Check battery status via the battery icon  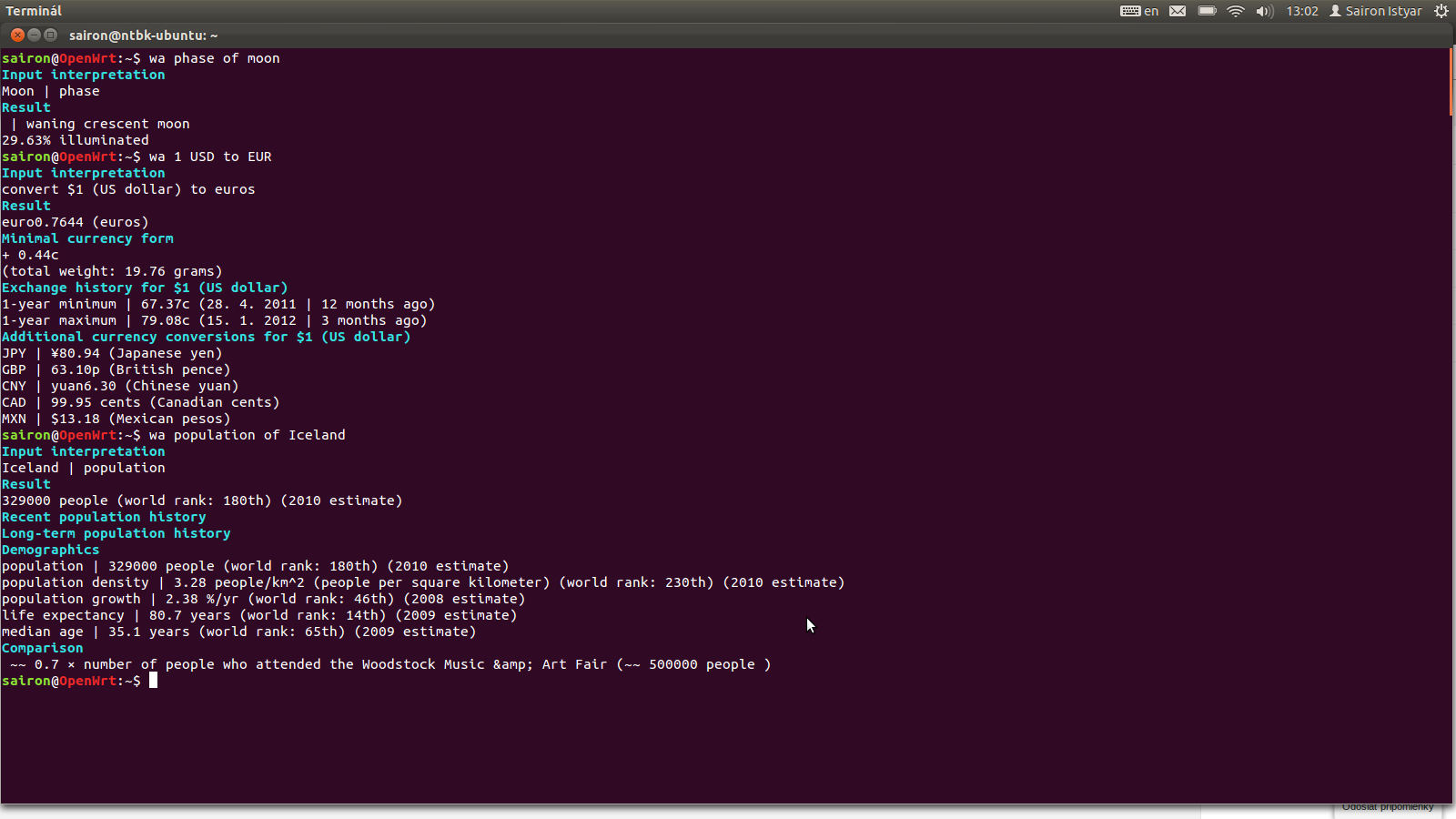point(1207,11)
